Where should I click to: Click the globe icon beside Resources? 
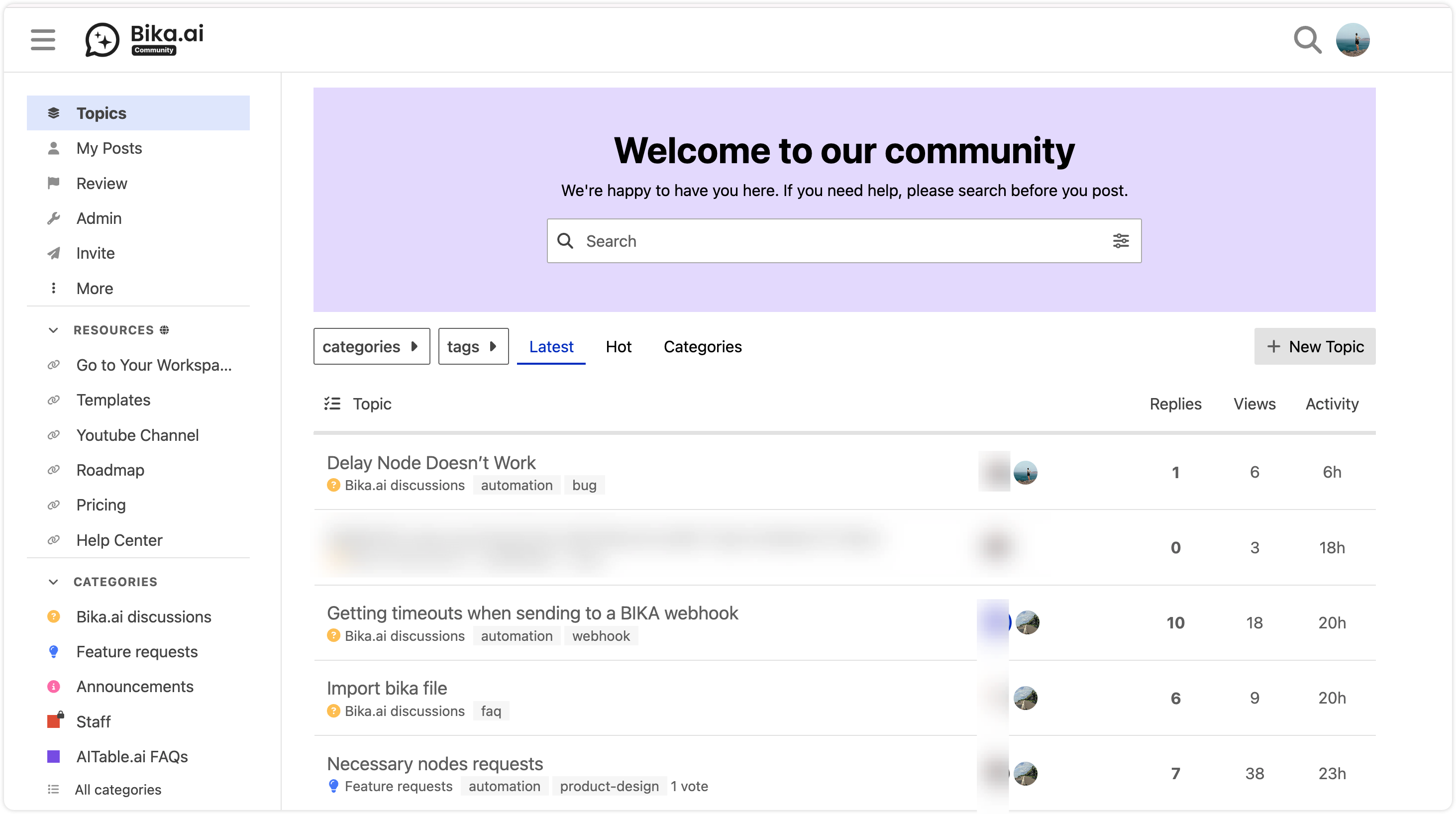tap(165, 329)
